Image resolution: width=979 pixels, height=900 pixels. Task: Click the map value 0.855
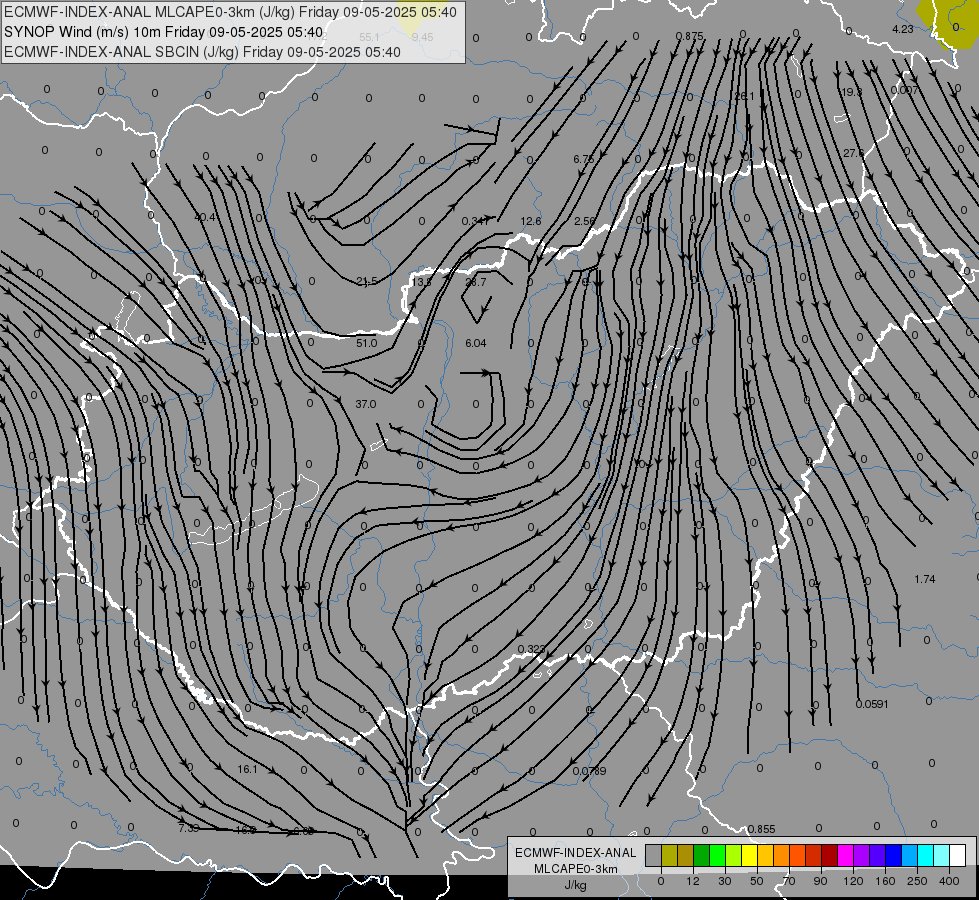pyautogui.click(x=762, y=829)
